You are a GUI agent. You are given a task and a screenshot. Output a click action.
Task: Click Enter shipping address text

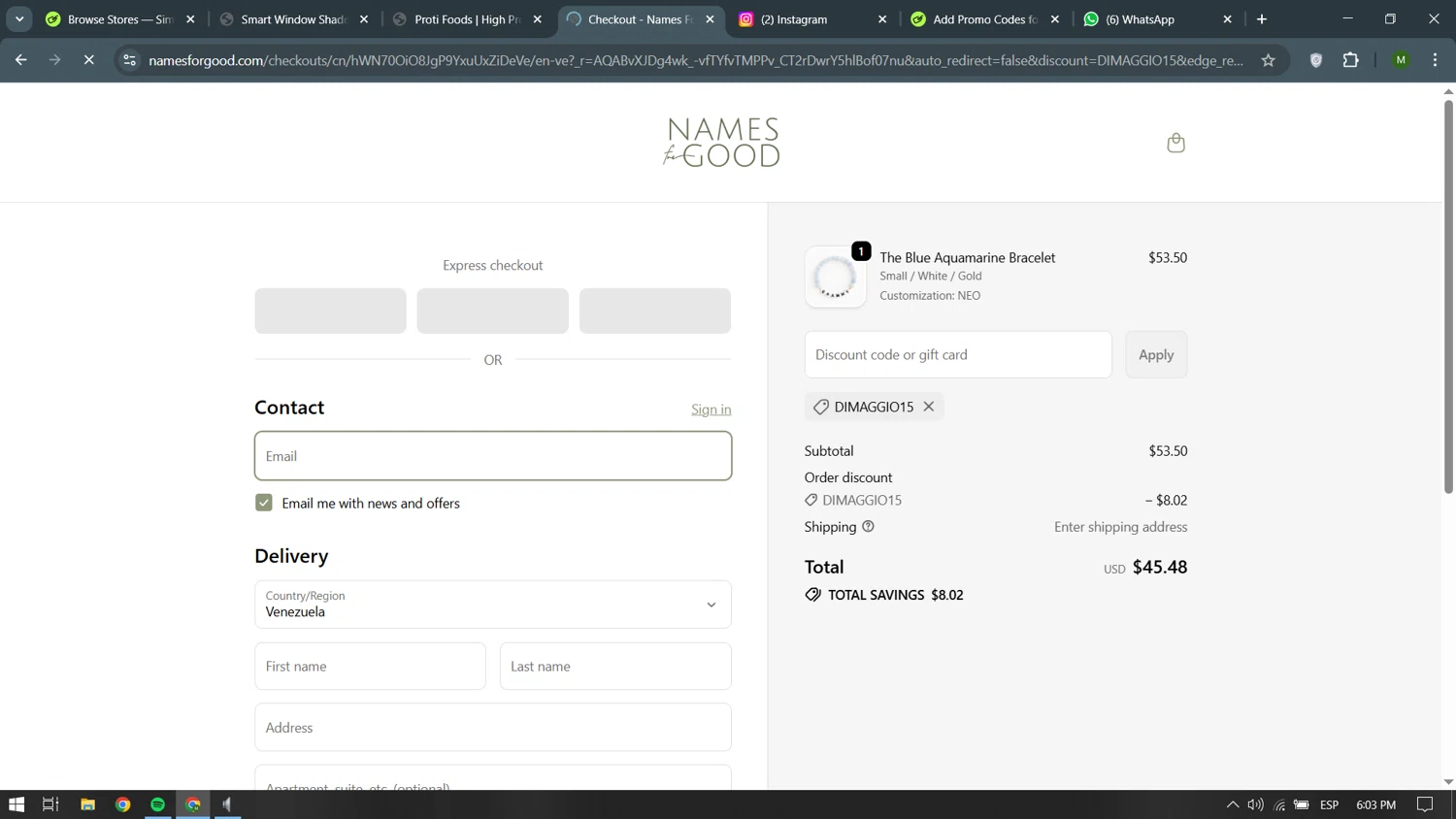point(1121,527)
